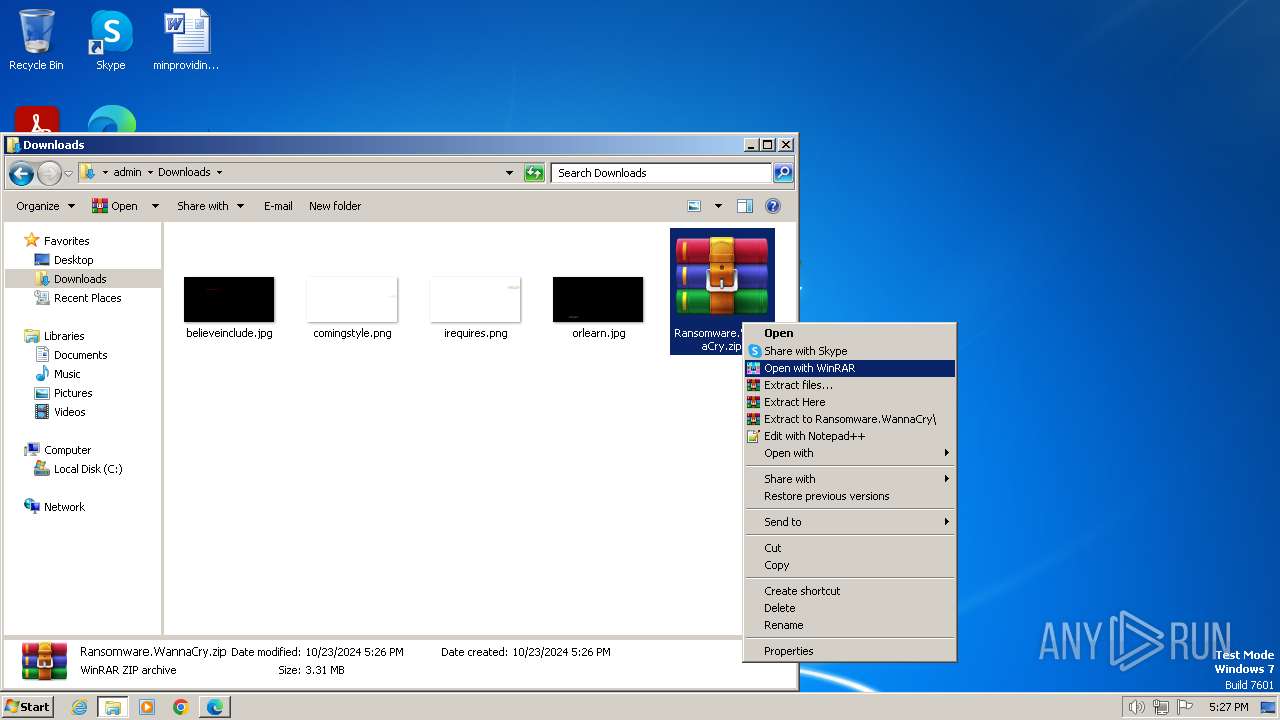Select Computer in the navigation pane
Screen dimensions: 1280x720
click(67, 450)
